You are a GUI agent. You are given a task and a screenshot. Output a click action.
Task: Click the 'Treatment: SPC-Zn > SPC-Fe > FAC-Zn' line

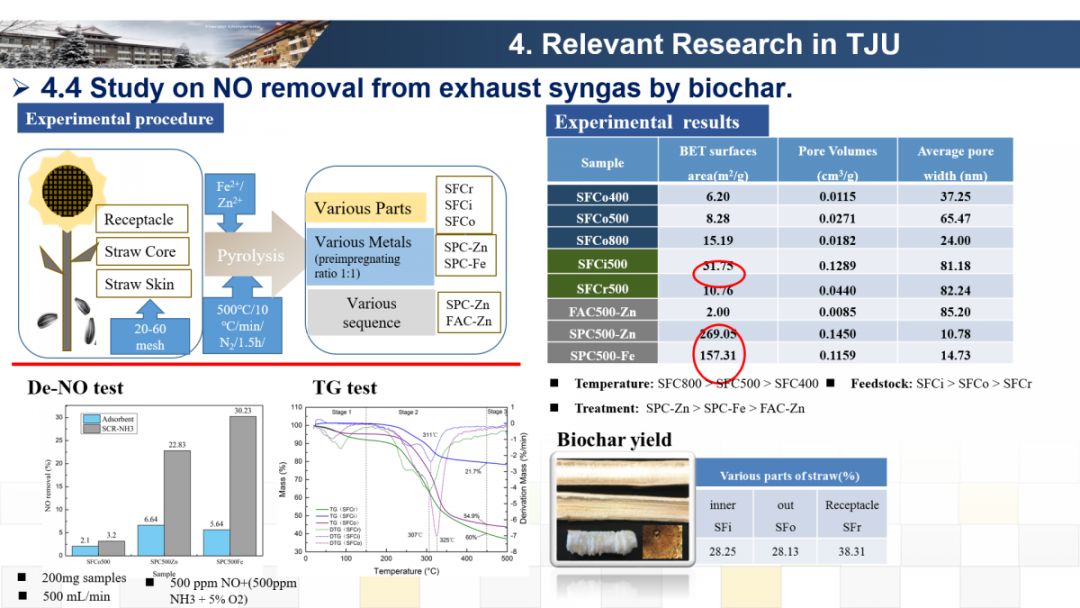(x=689, y=408)
